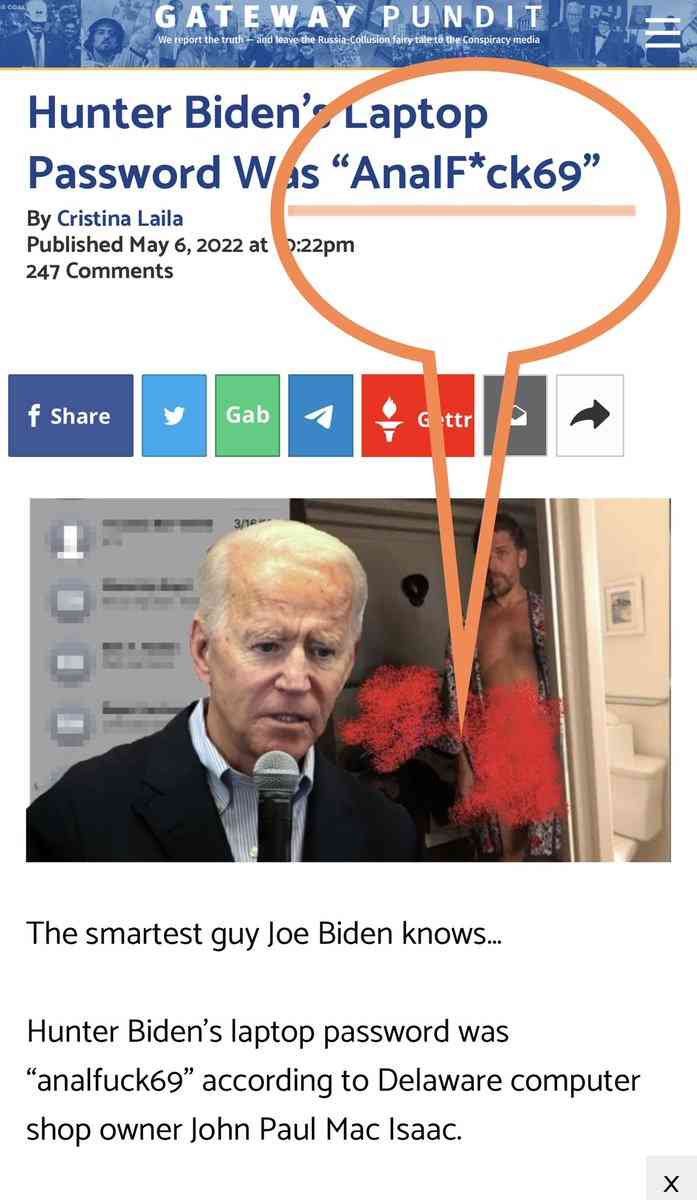Dismiss the bottom banner with X

(x=671, y=1182)
